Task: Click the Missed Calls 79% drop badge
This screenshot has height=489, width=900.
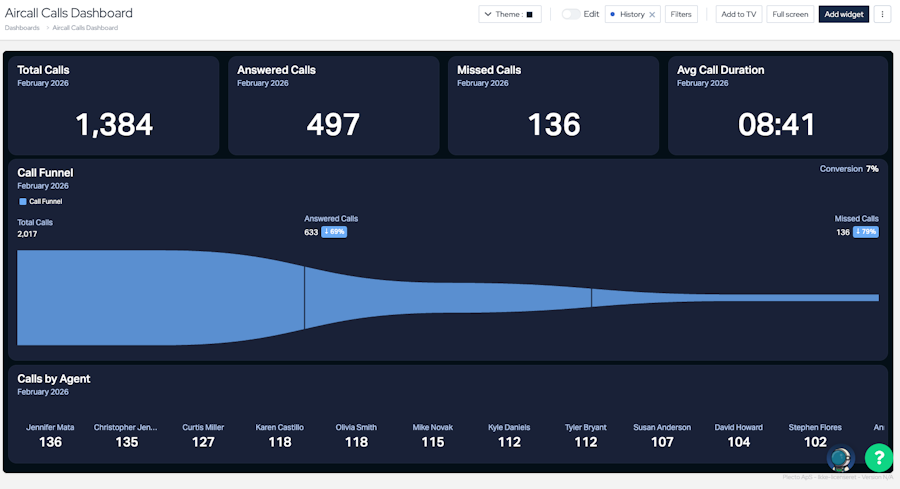Action: pyautogui.click(x=866, y=232)
